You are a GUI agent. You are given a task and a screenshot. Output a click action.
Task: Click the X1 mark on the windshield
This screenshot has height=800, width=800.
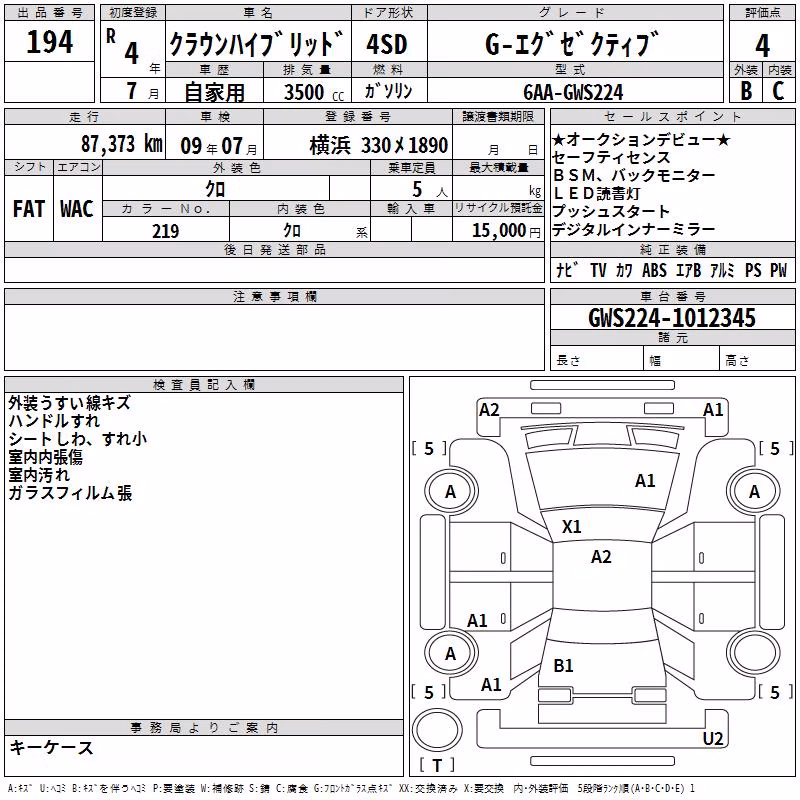(571, 527)
